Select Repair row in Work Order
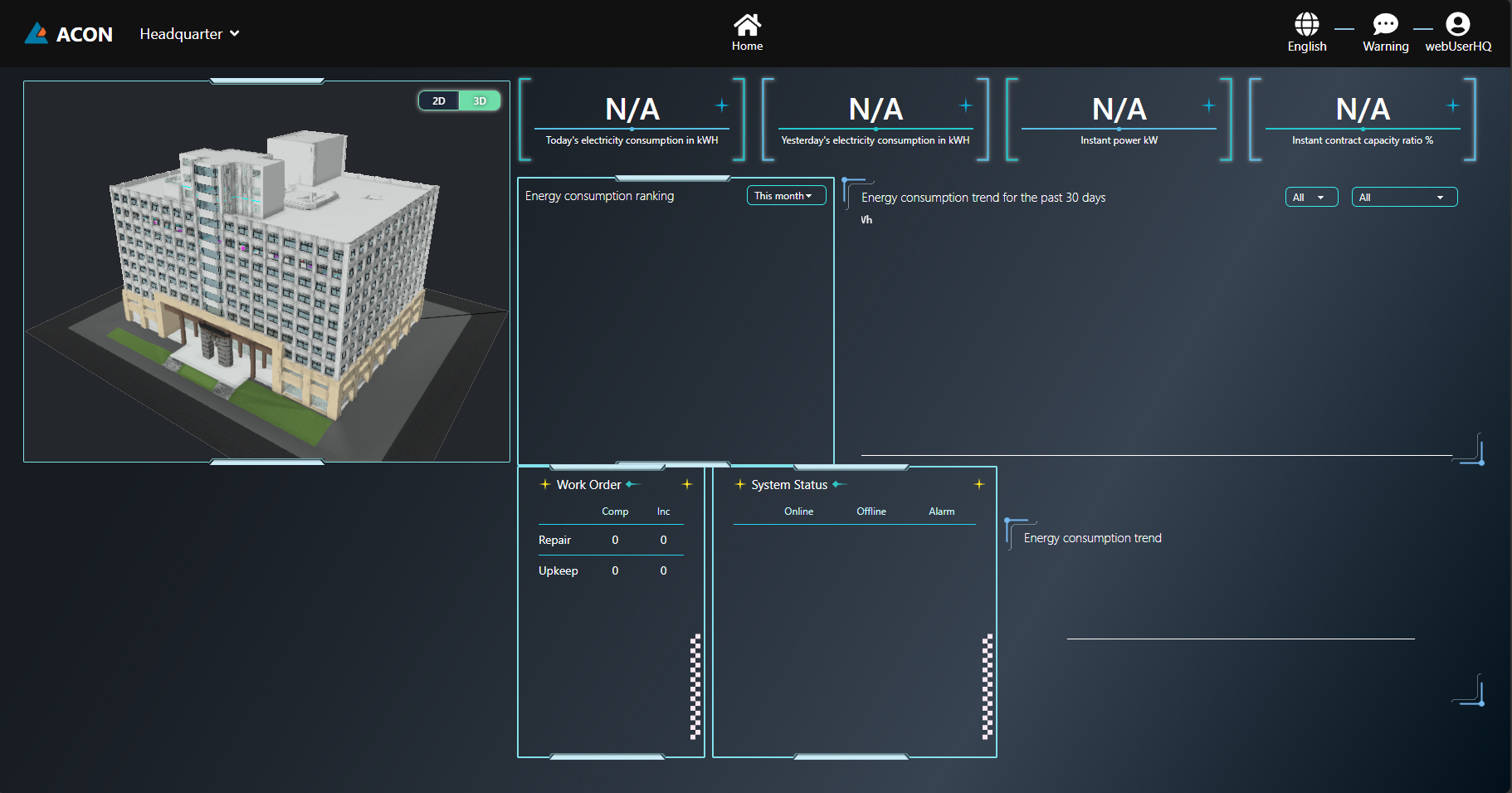1512x793 pixels. point(554,541)
